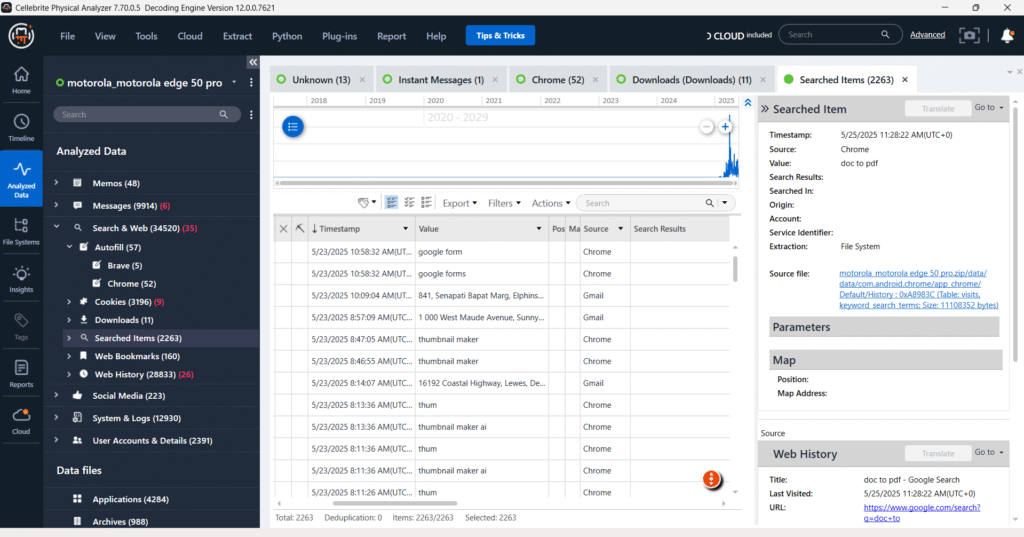Image resolution: width=1024 pixels, height=537 pixels.
Task: Open the Advanced search link
Action: point(927,35)
